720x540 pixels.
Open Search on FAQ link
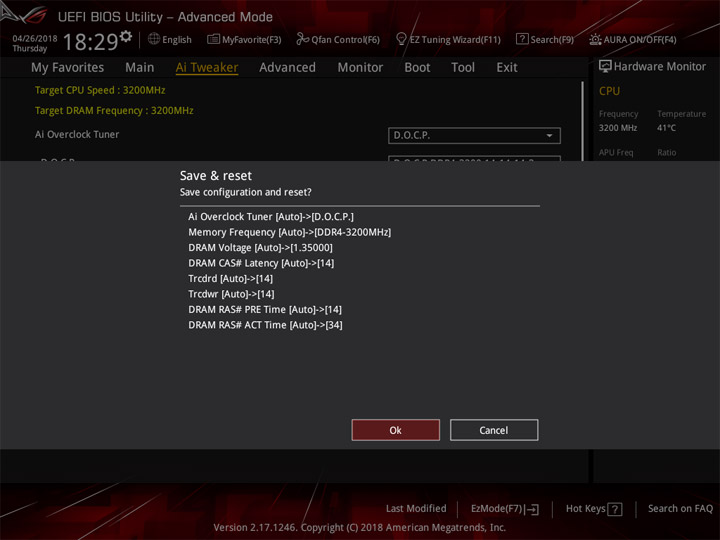tap(680, 508)
